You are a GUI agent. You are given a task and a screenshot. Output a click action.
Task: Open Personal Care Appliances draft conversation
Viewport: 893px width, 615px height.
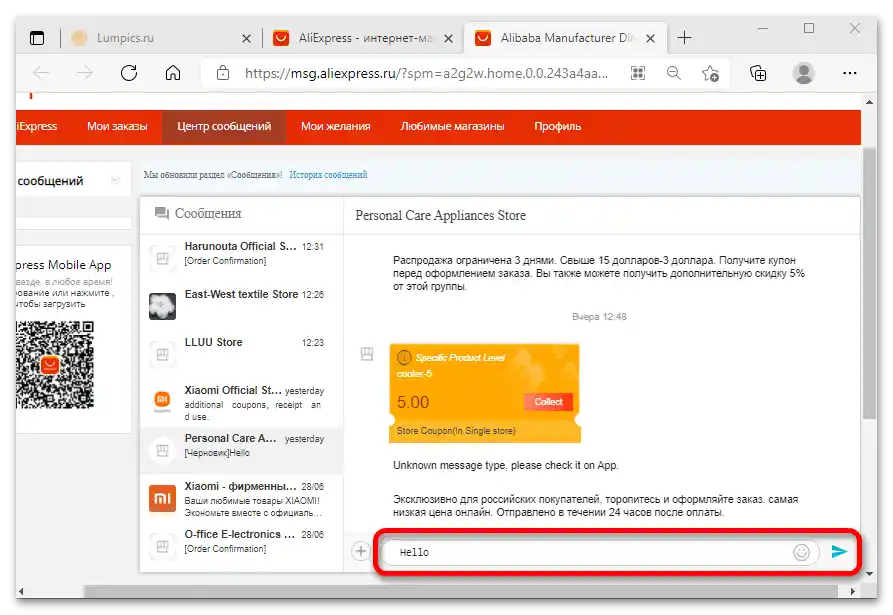click(x=241, y=450)
